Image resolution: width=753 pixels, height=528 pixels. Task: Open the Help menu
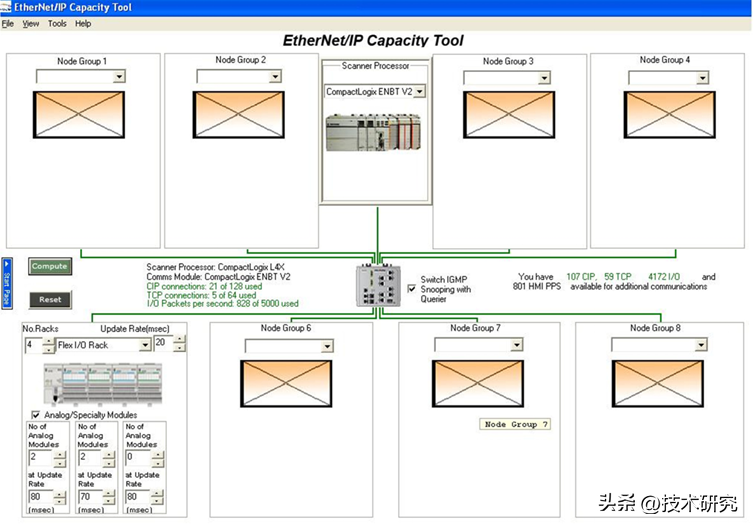(x=82, y=23)
